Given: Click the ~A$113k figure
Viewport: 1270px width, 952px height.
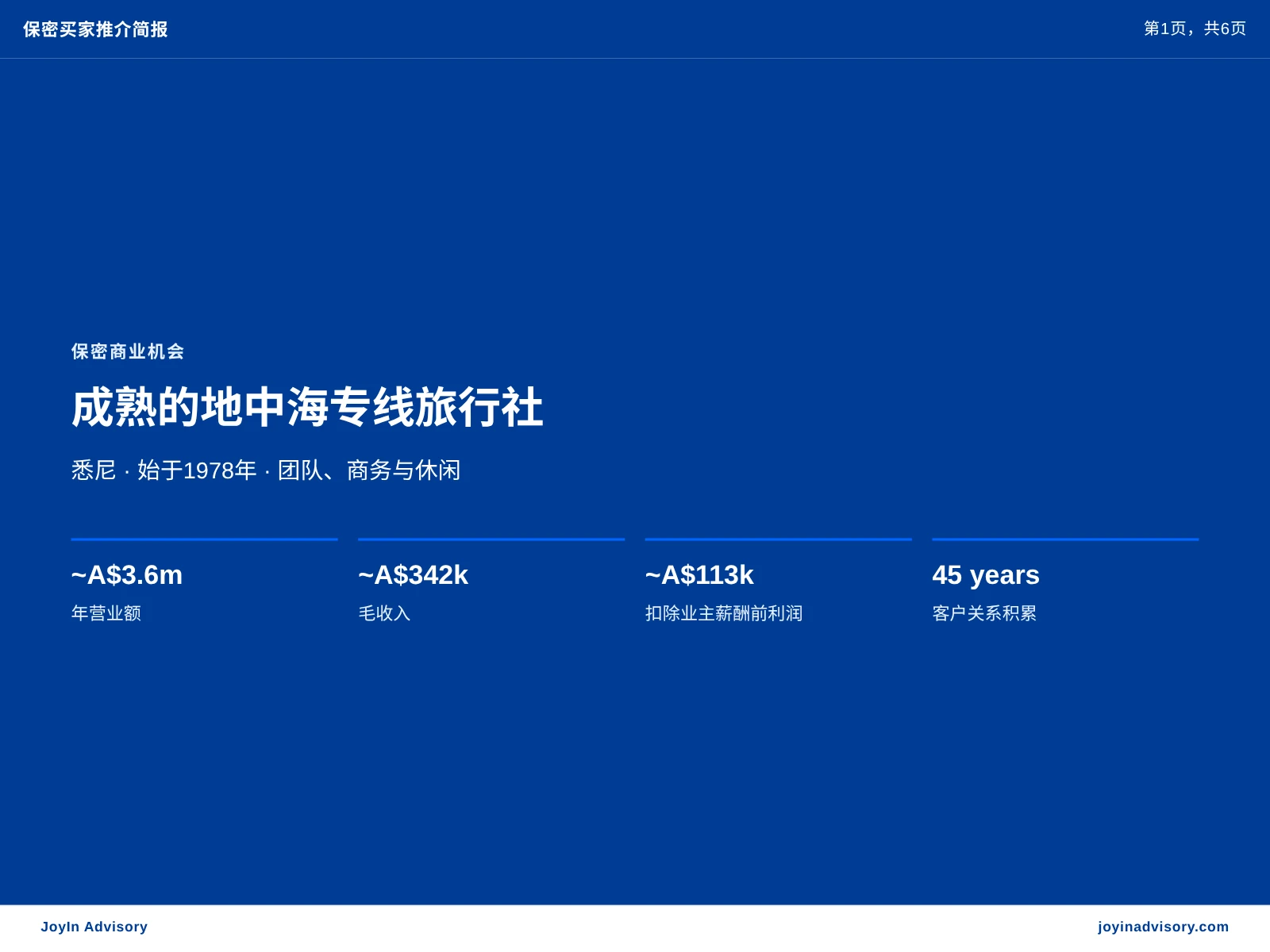Looking at the screenshot, I should pos(699,574).
